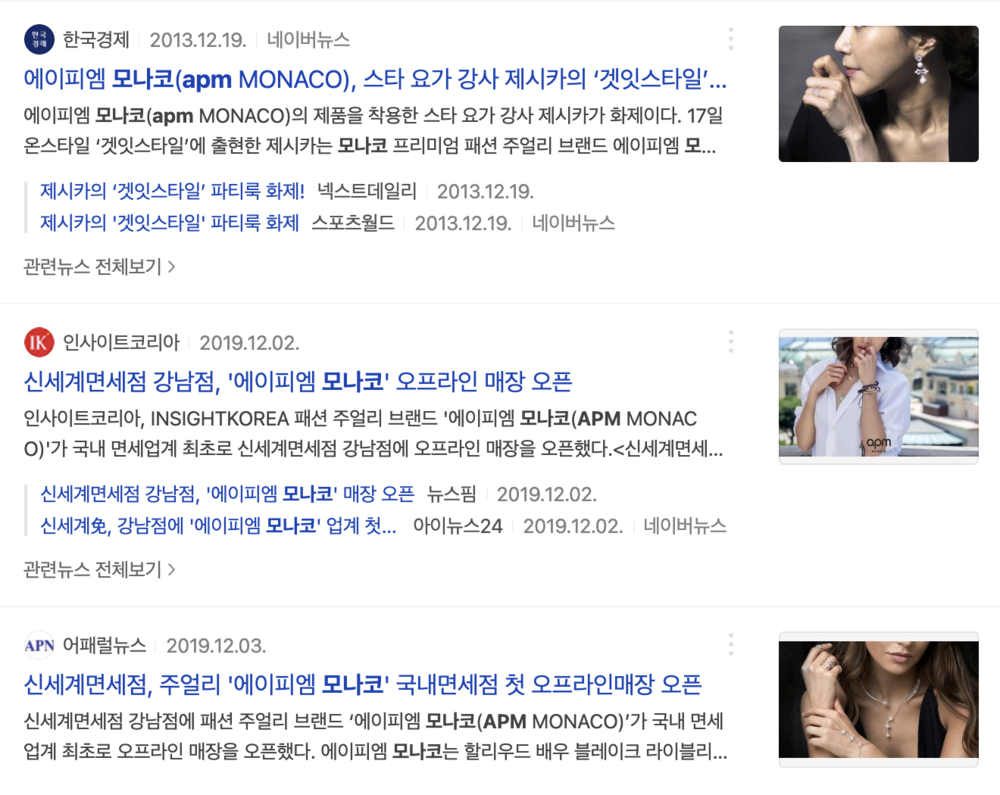This screenshot has height=795, width=1000.
Task: Open the apm MONACO 제시카 headline
Action: [x=375, y=79]
